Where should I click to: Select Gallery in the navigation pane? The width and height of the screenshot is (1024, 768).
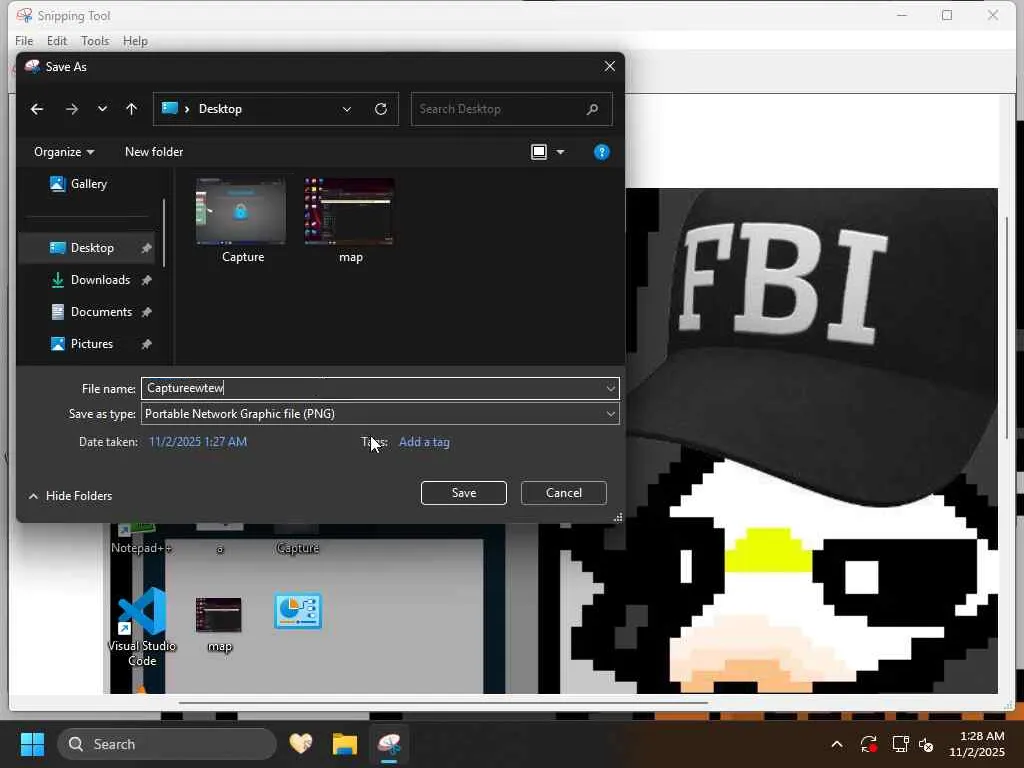click(88, 184)
